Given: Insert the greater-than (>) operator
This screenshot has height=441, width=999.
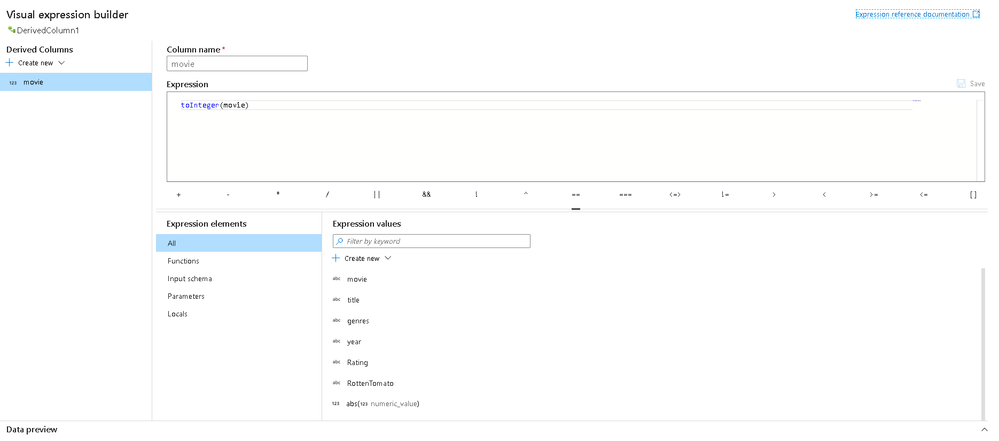Looking at the screenshot, I should (774, 194).
